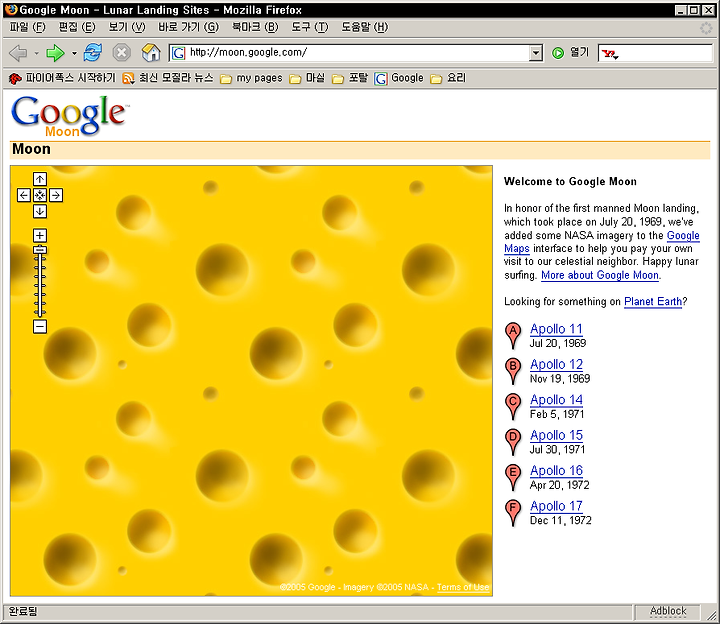Open the 파일 (F) menu
This screenshot has width=720, height=624.
[28, 27]
